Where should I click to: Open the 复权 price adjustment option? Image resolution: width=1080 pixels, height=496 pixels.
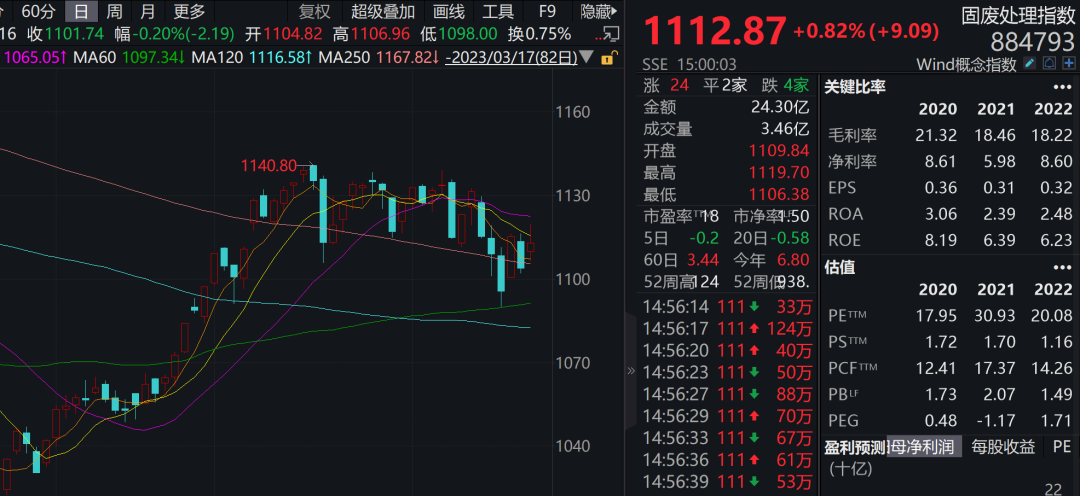tap(314, 12)
